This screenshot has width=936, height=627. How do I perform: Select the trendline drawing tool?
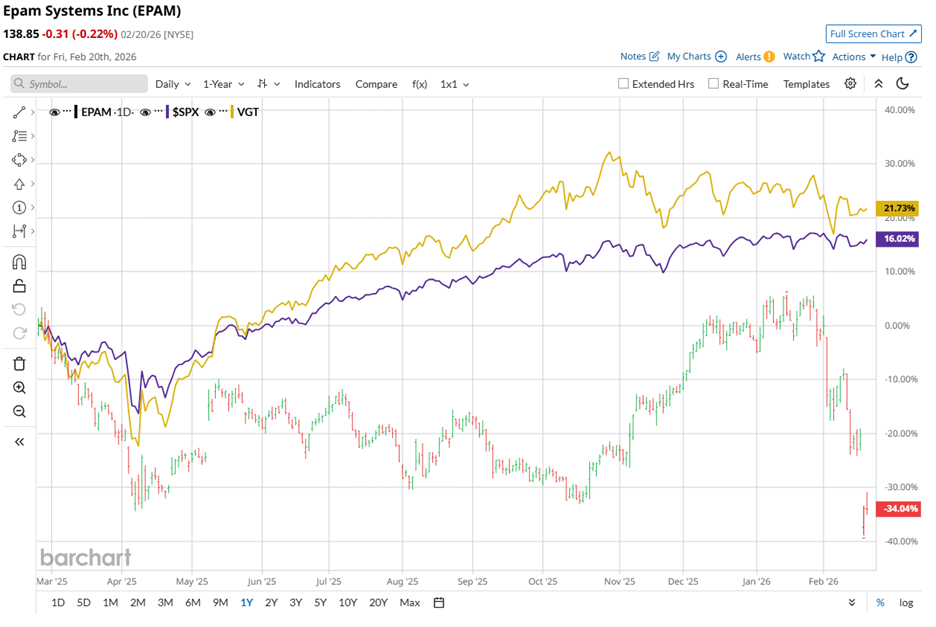20,111
